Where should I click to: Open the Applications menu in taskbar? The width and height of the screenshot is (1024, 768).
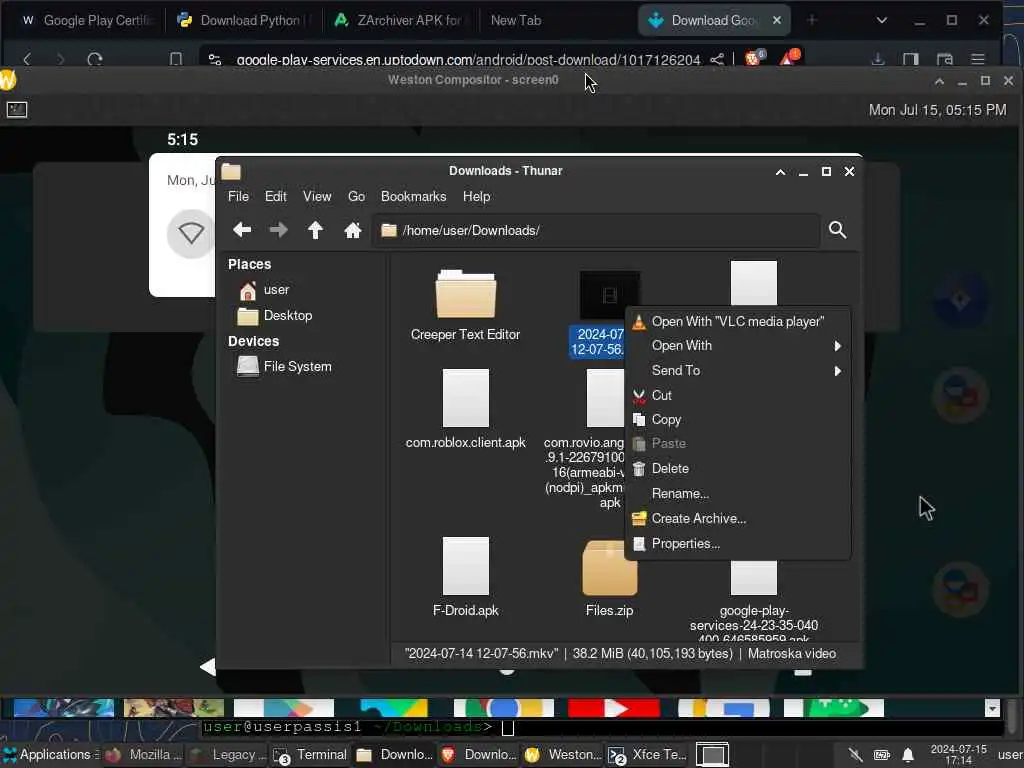click(x=50, y=754)
